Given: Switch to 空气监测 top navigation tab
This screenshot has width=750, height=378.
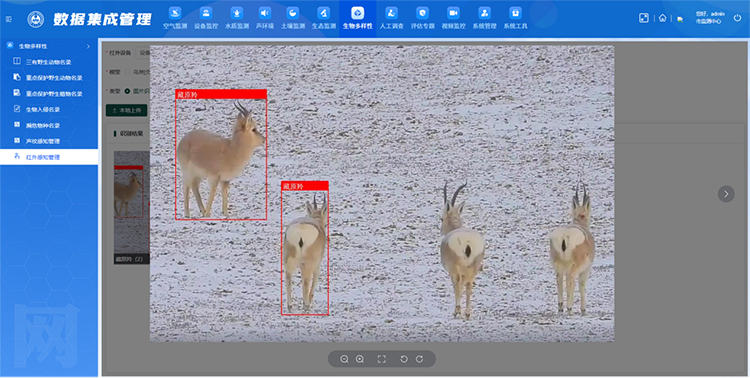Looking at the screenshot, I should [x=175, y=19].
